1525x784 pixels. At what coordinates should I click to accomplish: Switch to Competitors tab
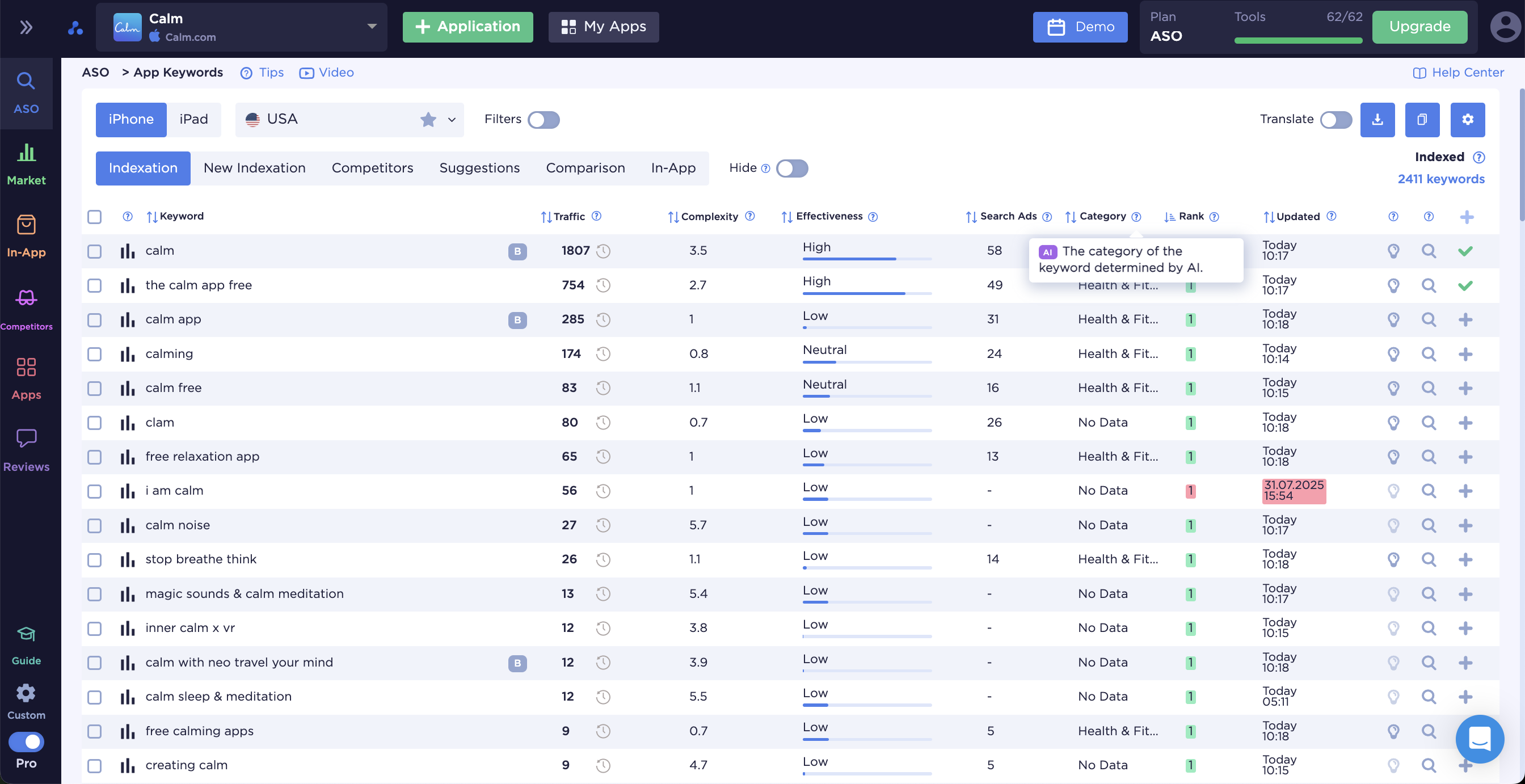tap(372, 168)
